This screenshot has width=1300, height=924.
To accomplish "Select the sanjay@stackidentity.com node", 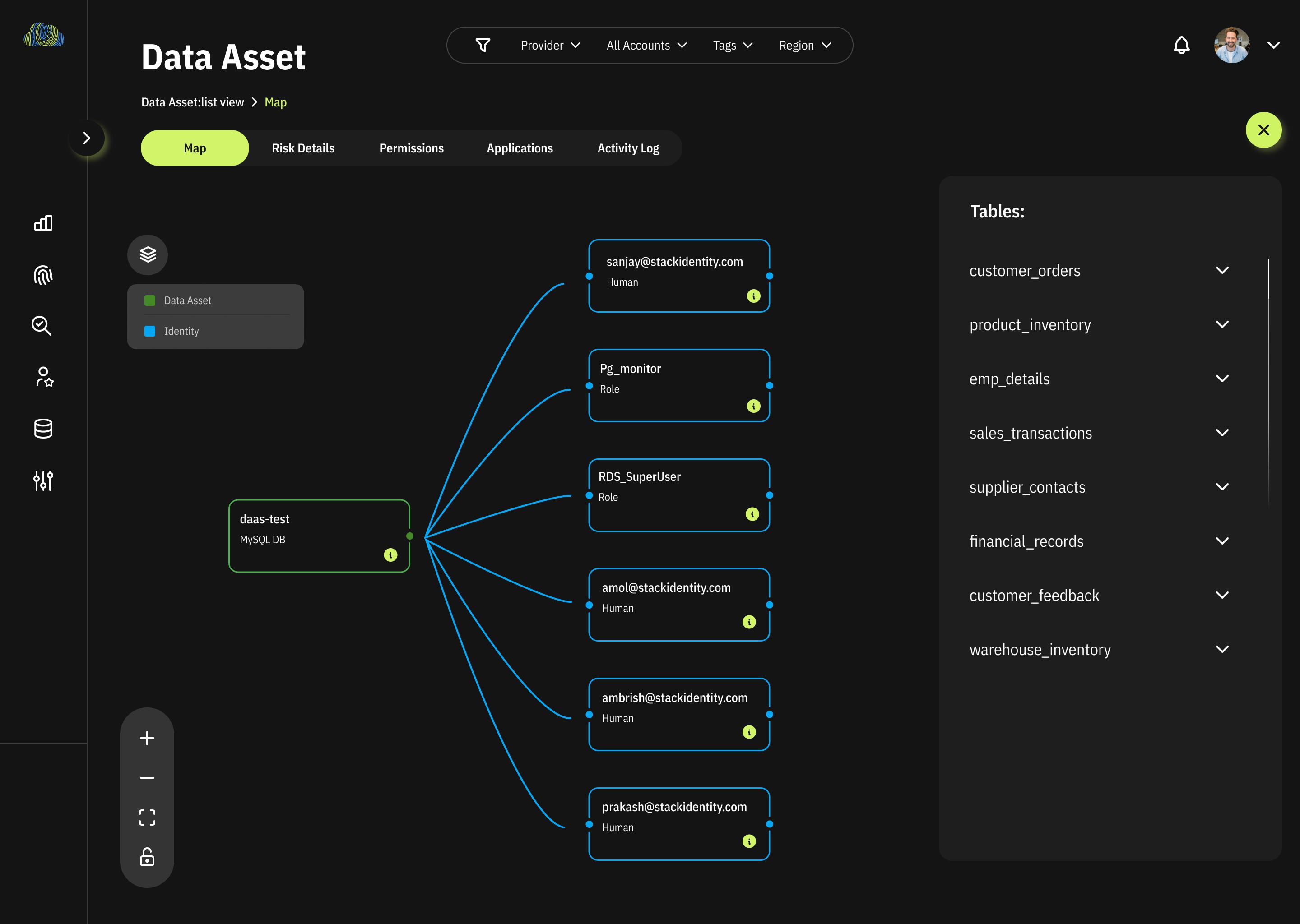I will point(679,276).
